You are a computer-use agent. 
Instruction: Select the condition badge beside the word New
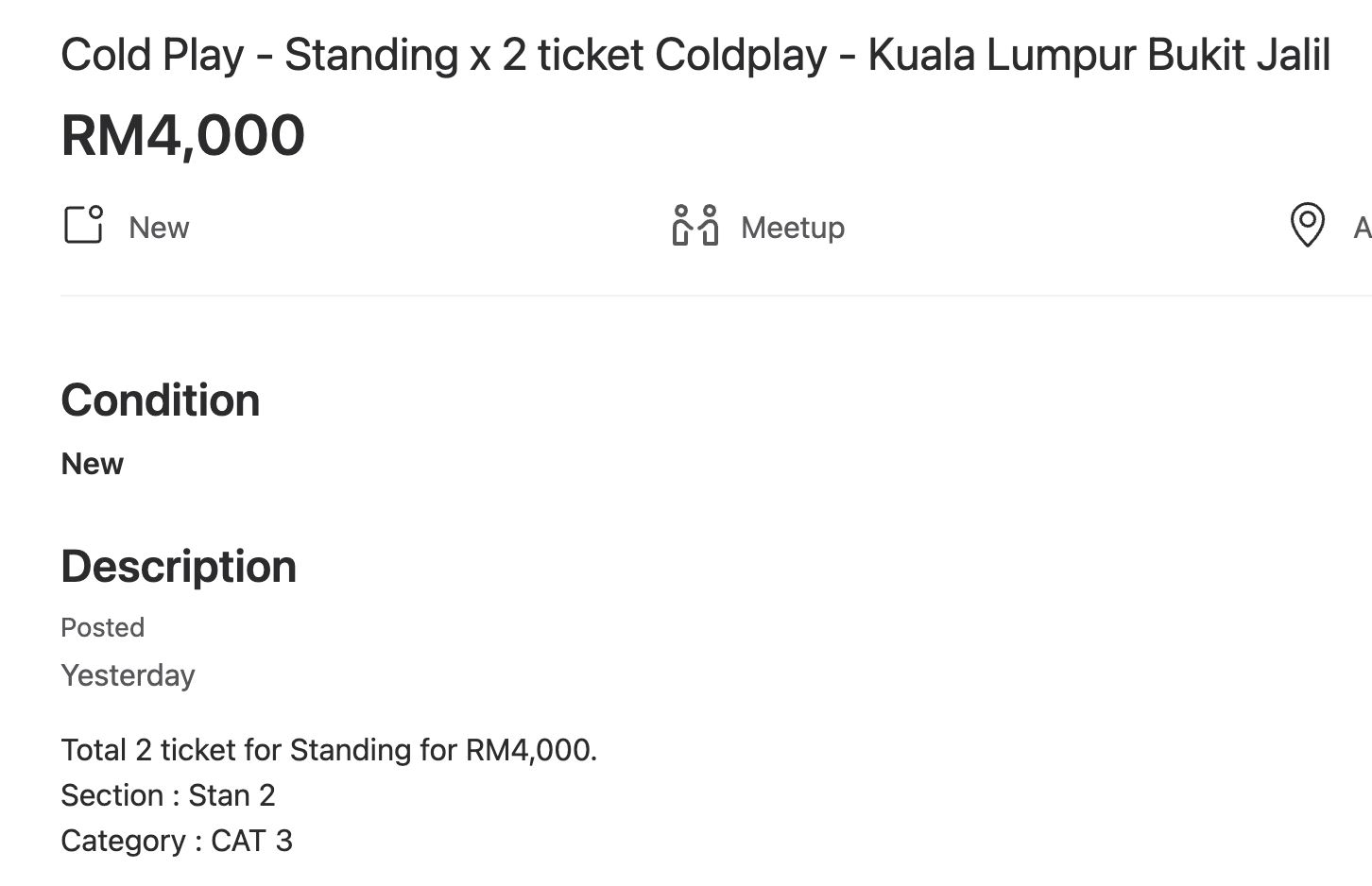point(83,226)
